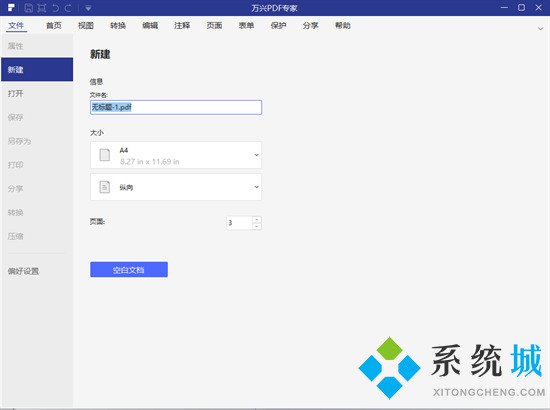Viewport: 550px width, 410px height.
Task: Switch to the 保护 tab
Action: [x=279, y=26]
